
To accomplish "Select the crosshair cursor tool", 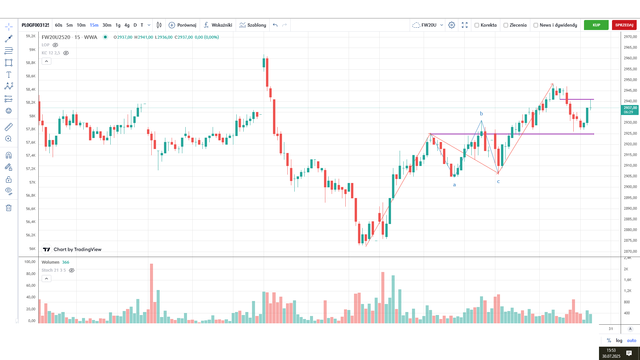I will click(x=9, y=27).
